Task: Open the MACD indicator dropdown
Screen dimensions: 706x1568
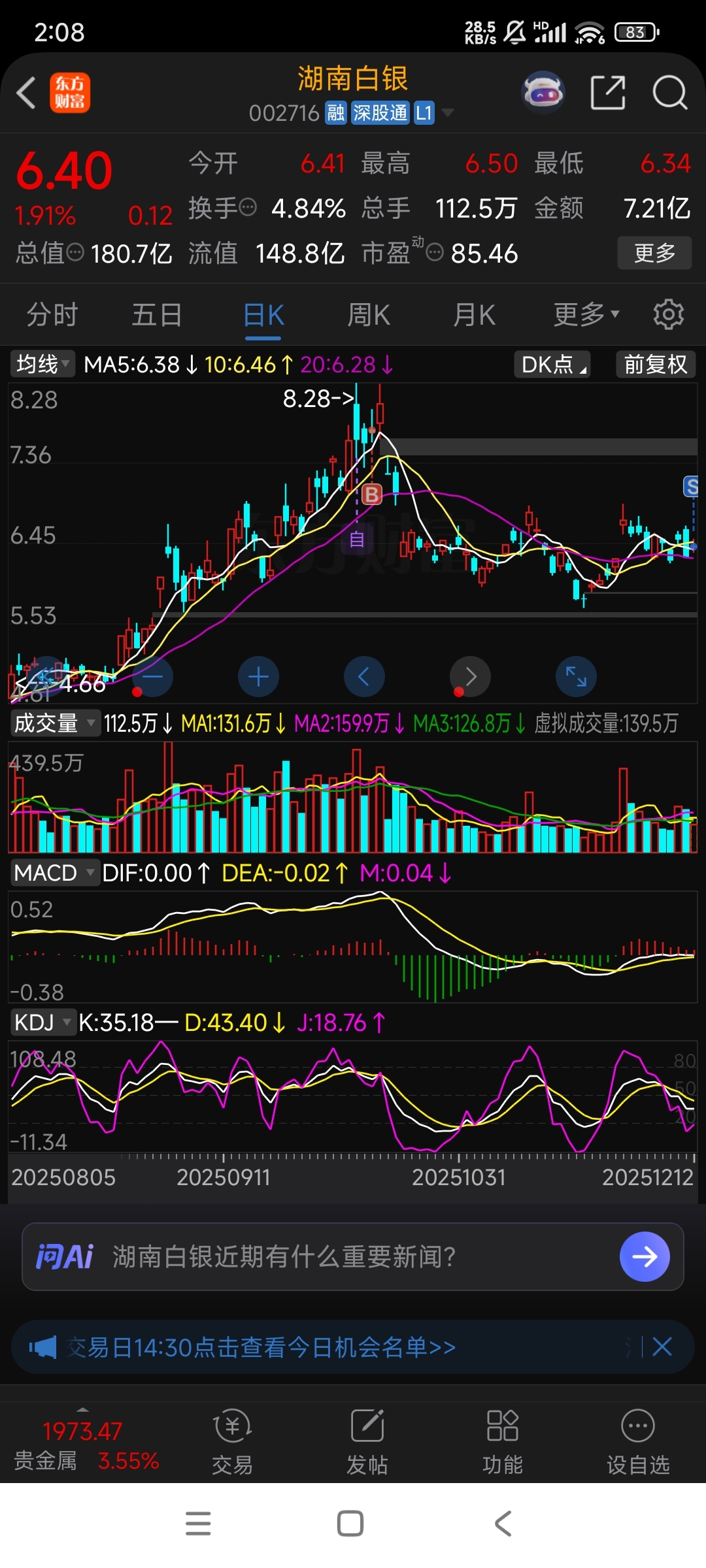Action: pyautogui.click(x=54, y=873)
